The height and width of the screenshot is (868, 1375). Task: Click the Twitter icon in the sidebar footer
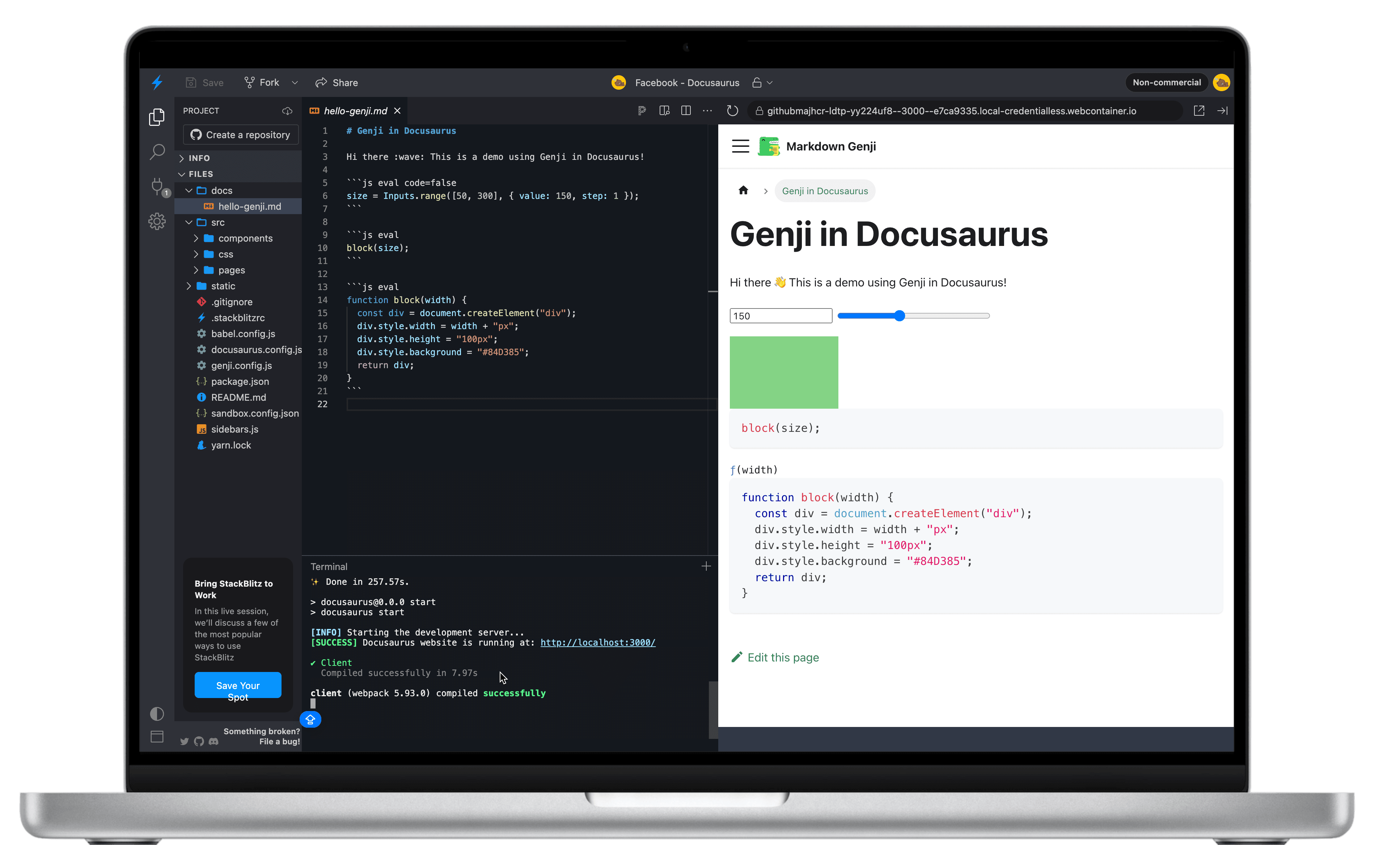(x=185, y=741)
